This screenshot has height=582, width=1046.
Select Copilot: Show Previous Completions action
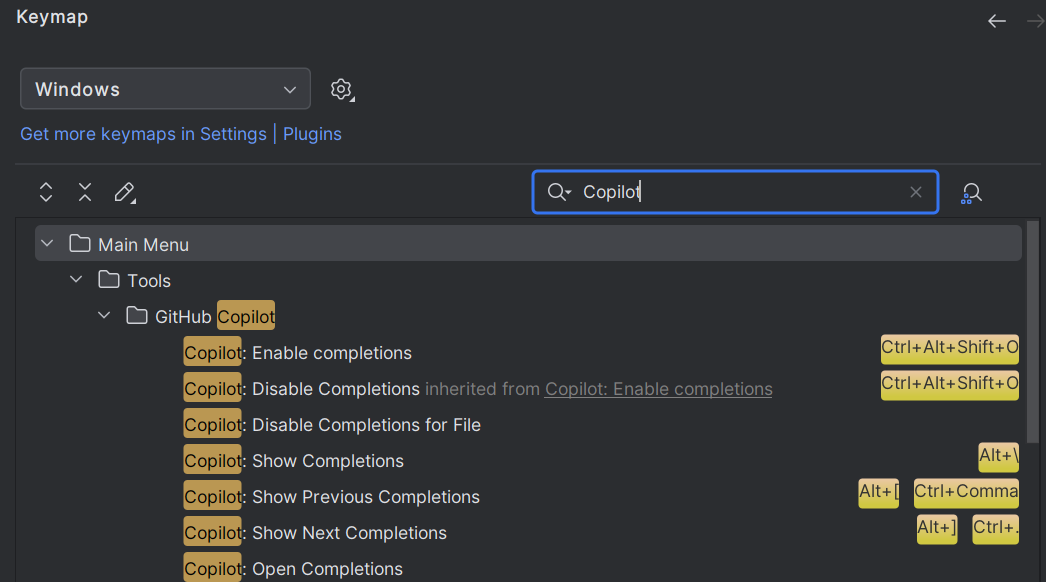365,497
